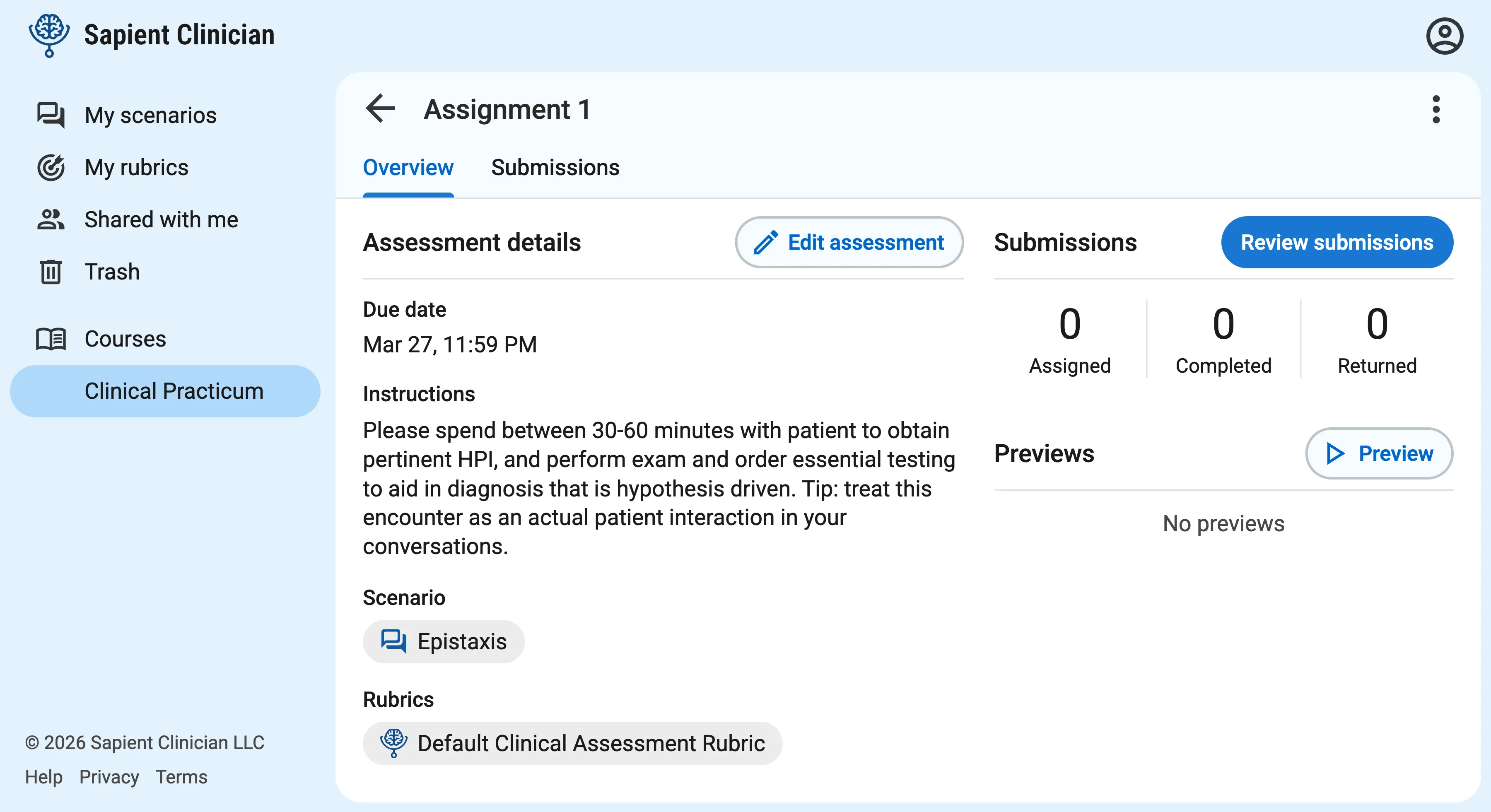Switch to the Submissions tab
This screenshot has height=812, width=1491.
click(x=555, y=168)
